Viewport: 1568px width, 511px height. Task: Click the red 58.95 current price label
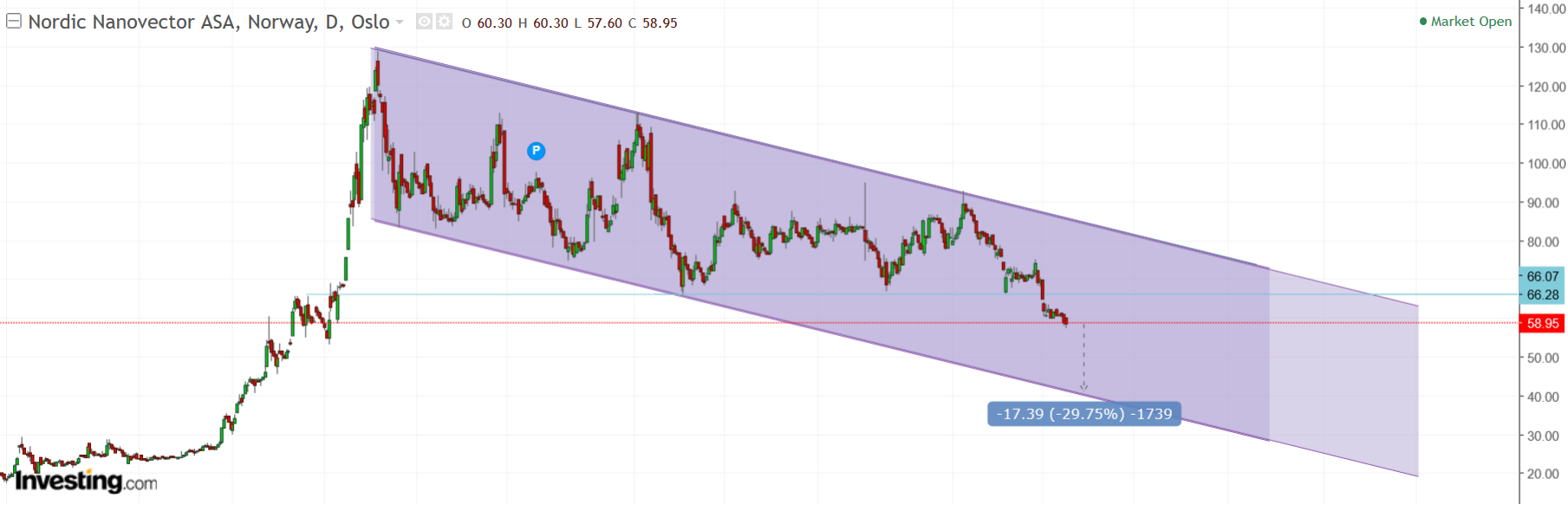point(1543,323)
